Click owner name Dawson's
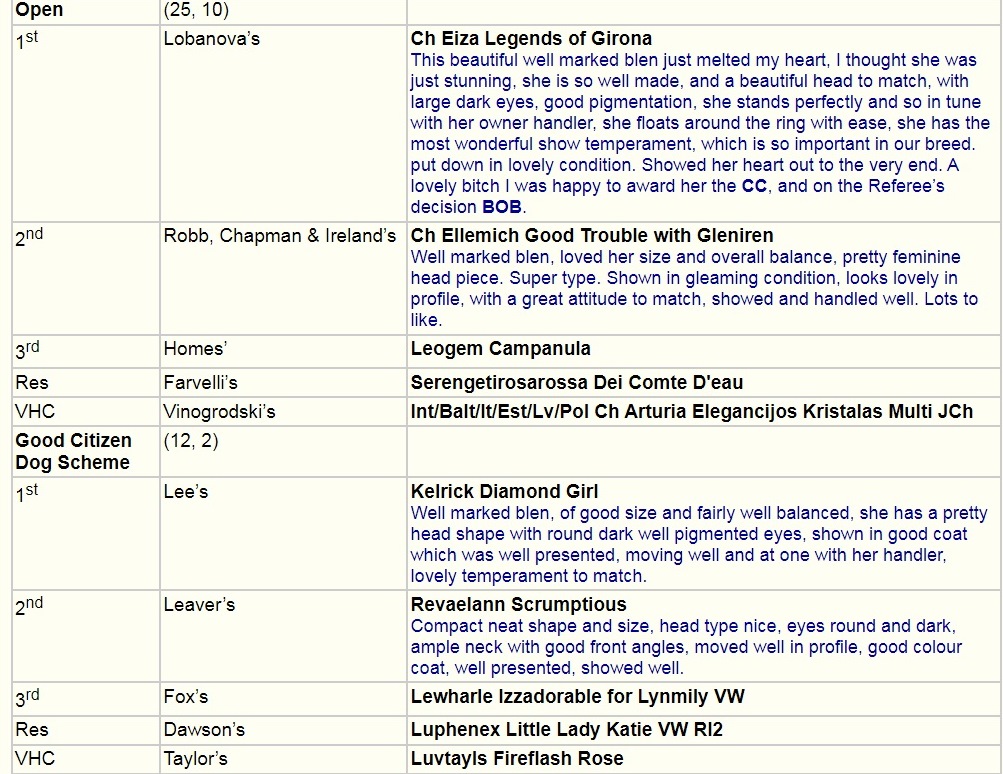Screen dimensions: 1003x774 (x=204, y=729)
